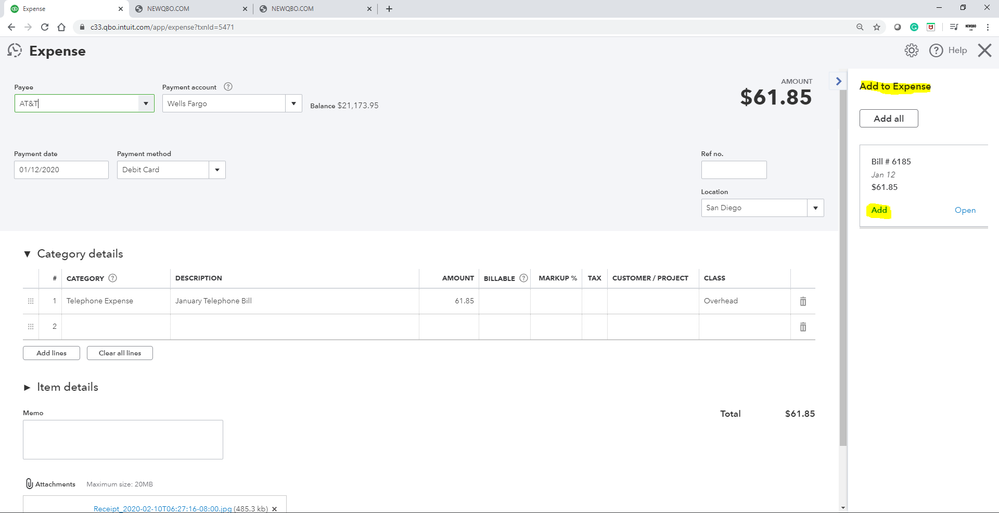Go forward in browser history
The image size is (999, 513).
coord(27,27)
